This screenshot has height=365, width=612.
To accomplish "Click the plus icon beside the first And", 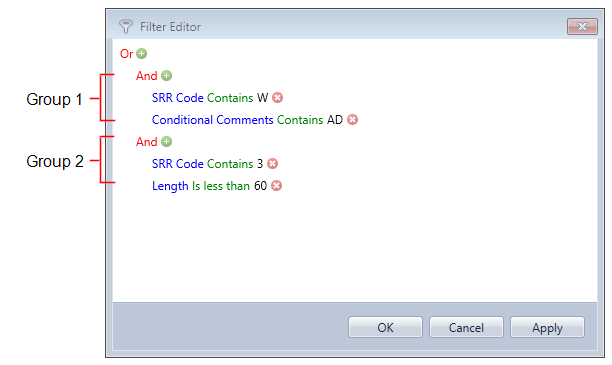I will pyautogui.click(x=167, y=76).
